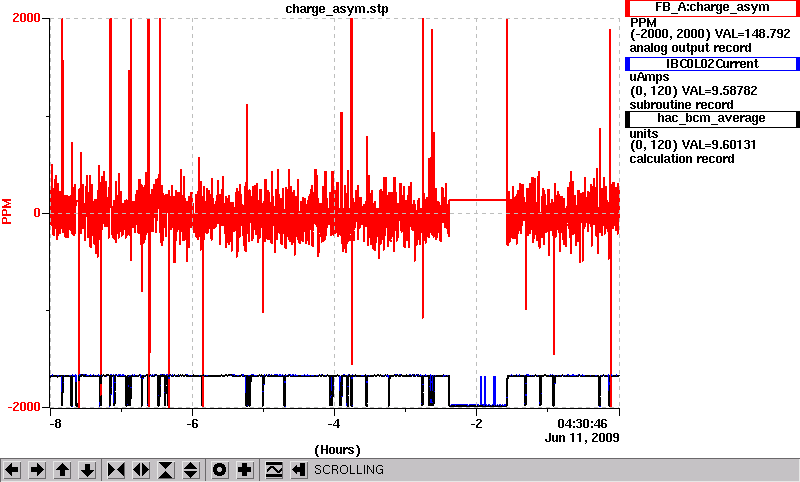Viewport: 800px width, 482px height.
Task: Click the VAL=9.58782 readout text
Action: (x=719, y=91)
